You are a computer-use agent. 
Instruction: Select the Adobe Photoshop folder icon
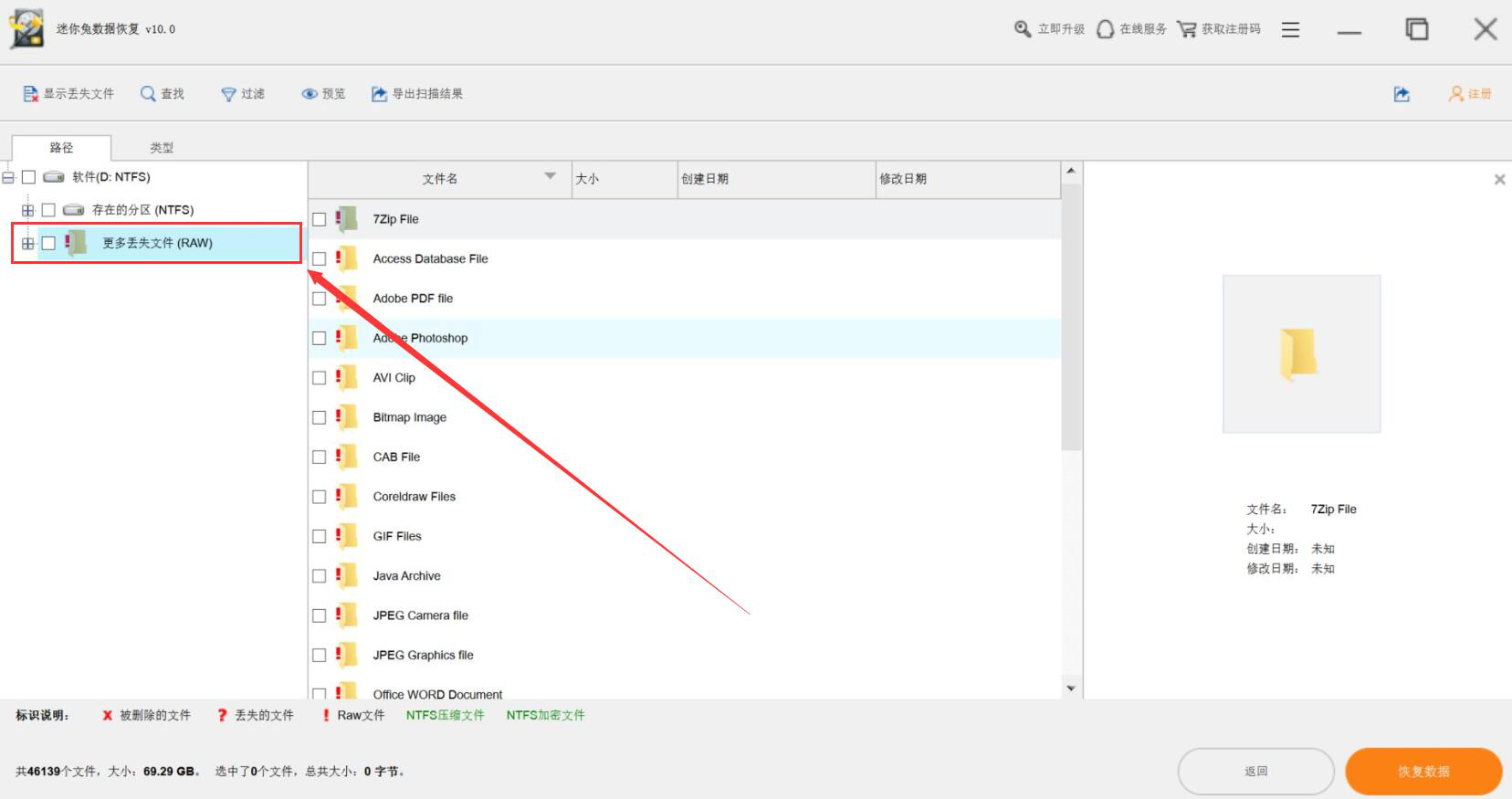click(347, 338)
